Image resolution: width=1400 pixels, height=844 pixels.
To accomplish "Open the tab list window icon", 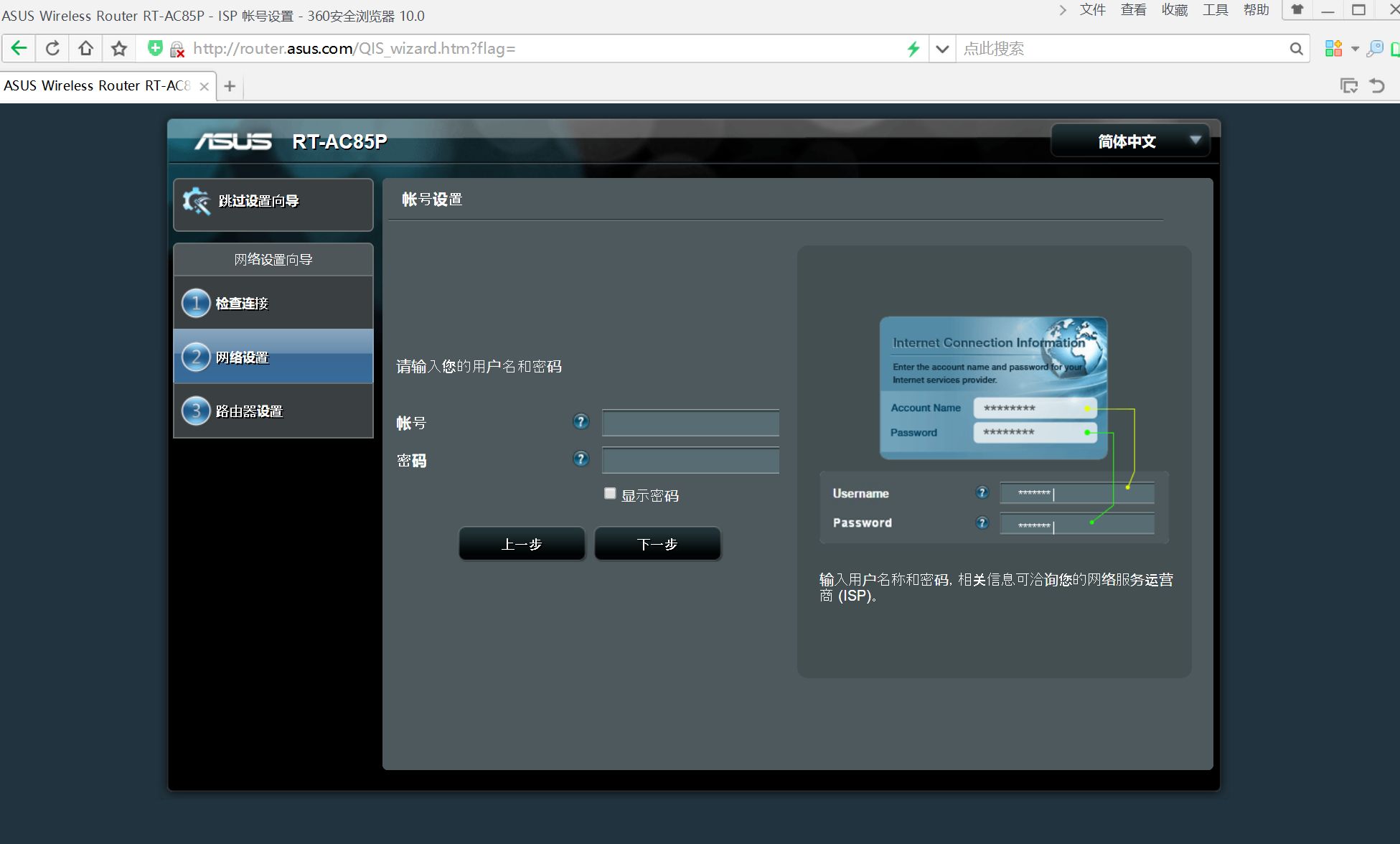I will click(x=1349, y=85).
